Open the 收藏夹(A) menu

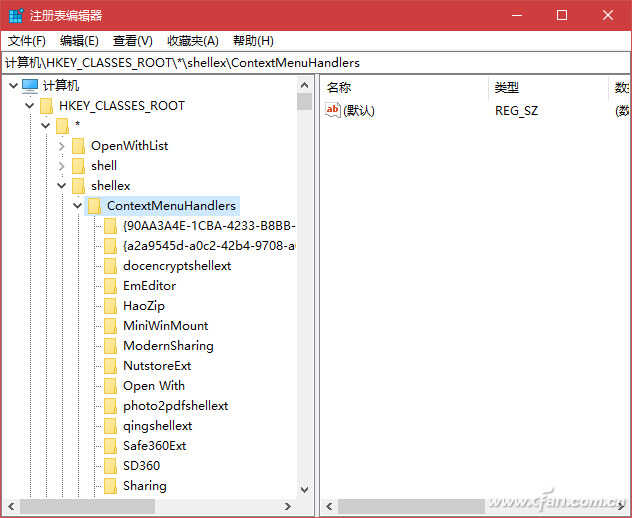(193, 41)
